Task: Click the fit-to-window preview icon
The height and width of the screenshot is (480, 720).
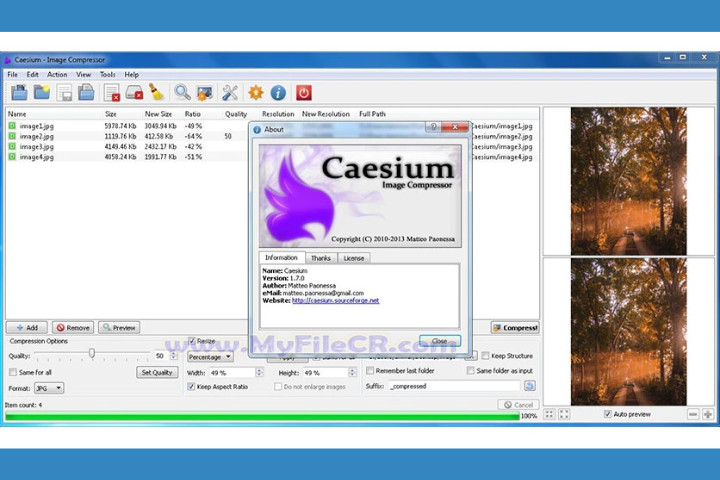Action: coord(549,414)
